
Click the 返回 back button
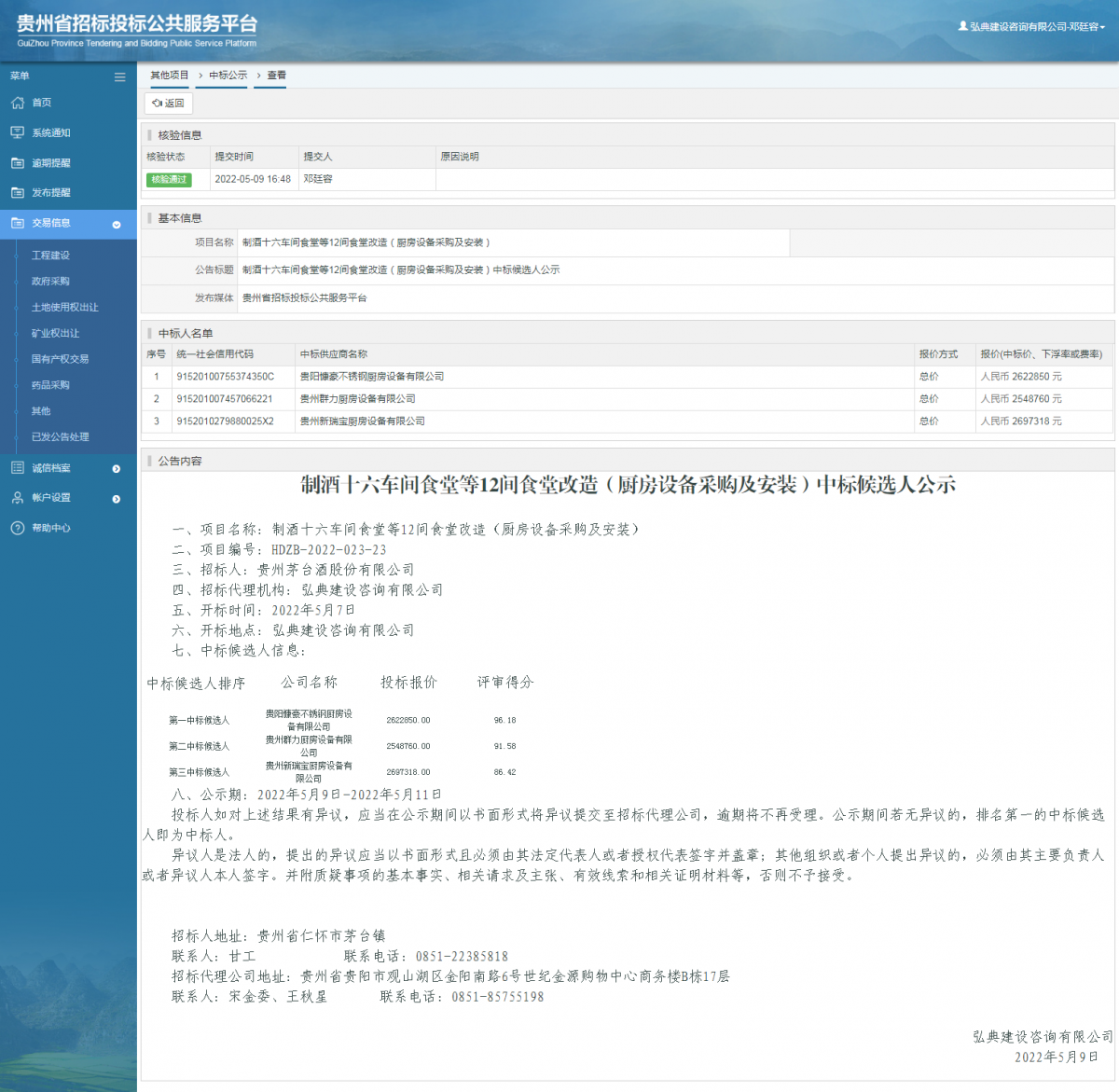click(x=169, y=104)
